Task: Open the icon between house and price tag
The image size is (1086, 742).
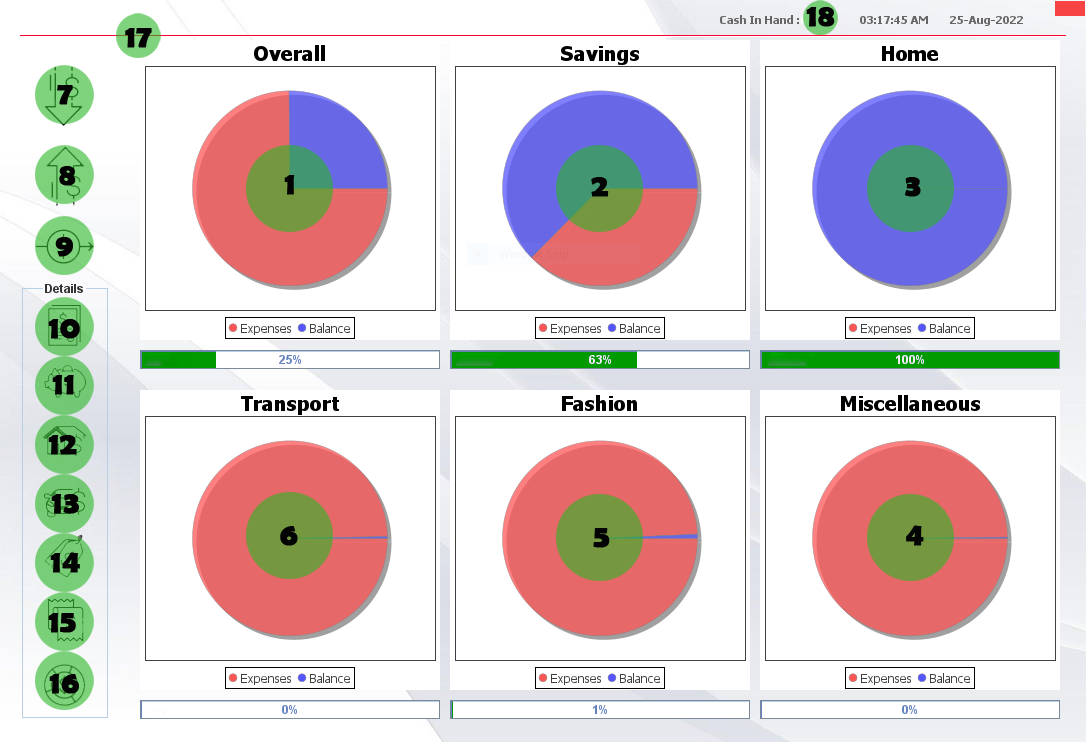Action: (x=64, y=504)
